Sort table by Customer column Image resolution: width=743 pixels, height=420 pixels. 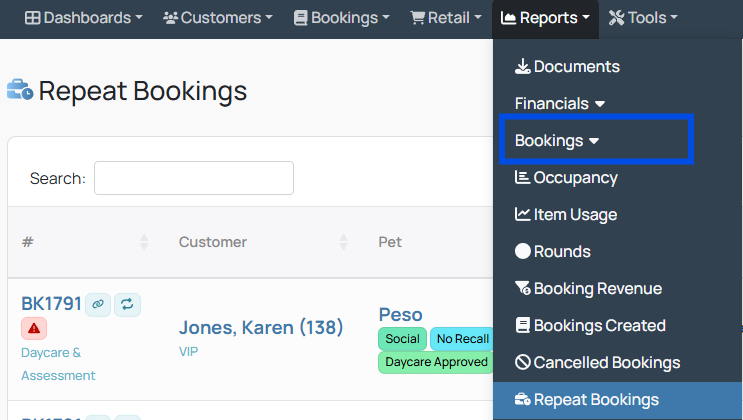[263, 242]
